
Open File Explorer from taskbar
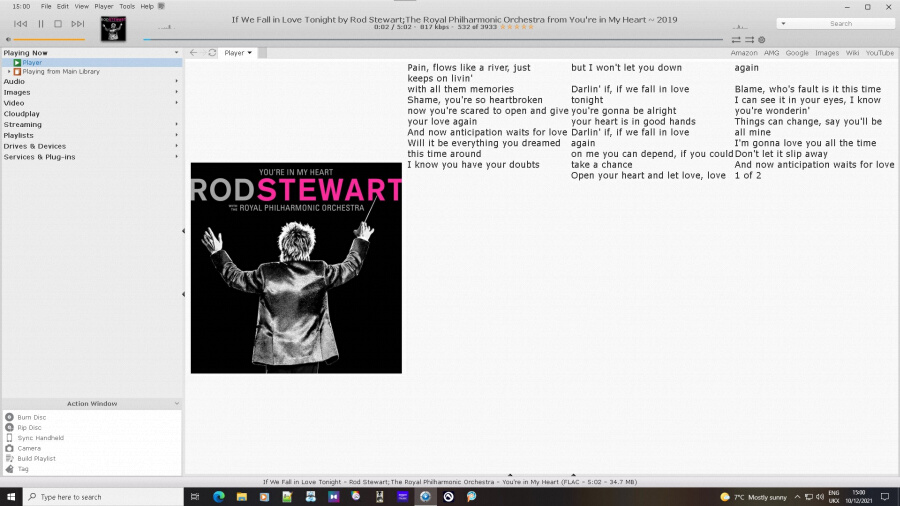[x=242, y=497]
